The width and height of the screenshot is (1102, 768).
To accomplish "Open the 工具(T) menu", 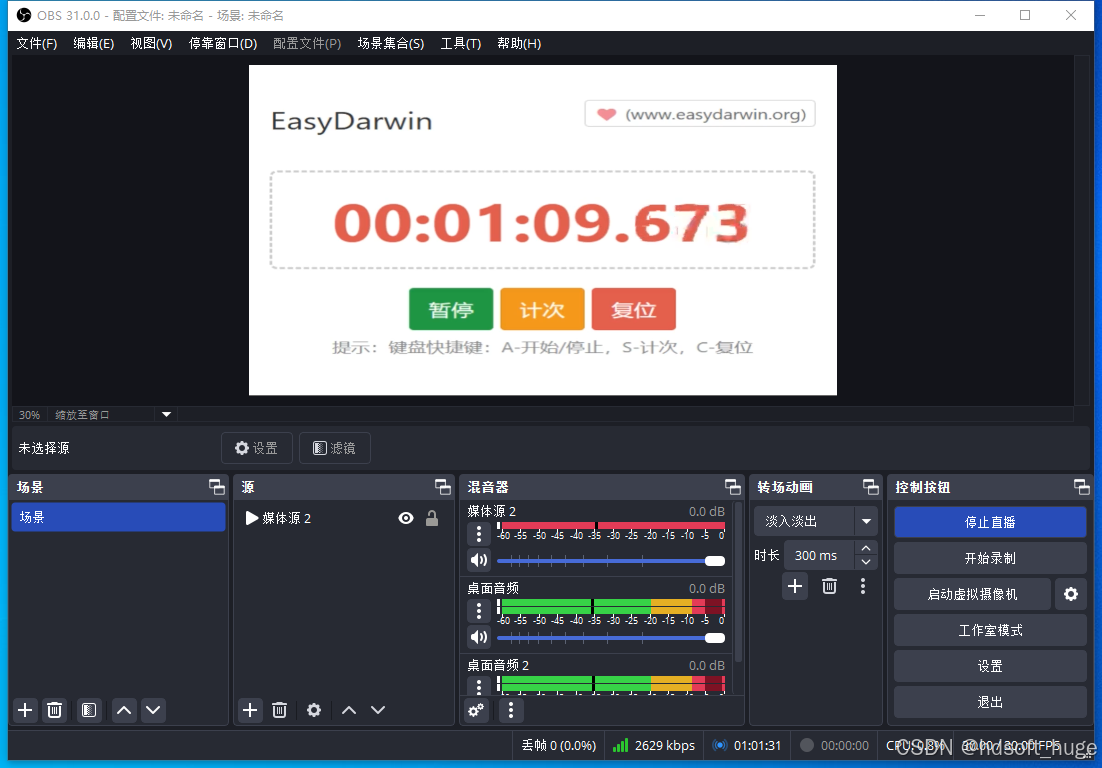I will click(x=460, y=44).
